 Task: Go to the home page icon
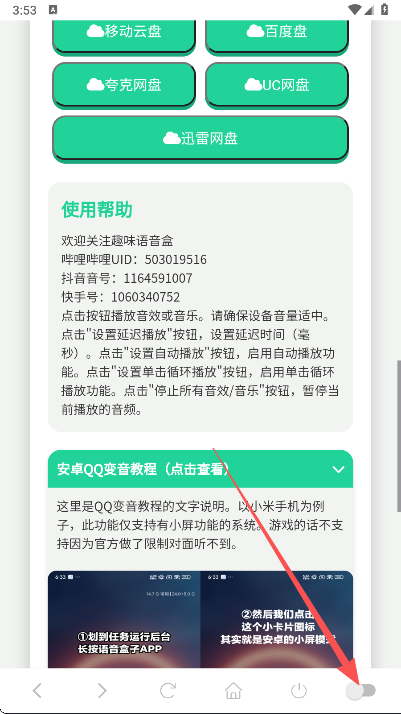pos(233,691)
